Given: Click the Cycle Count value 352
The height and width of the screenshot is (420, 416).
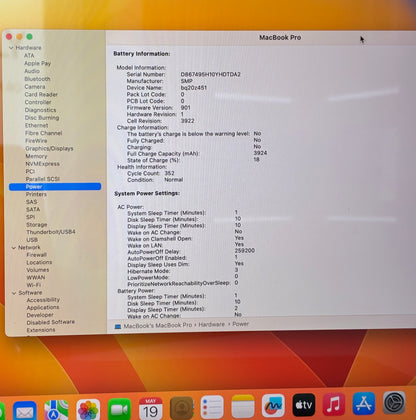Looking at the screenshot, I should click(169, 173).
